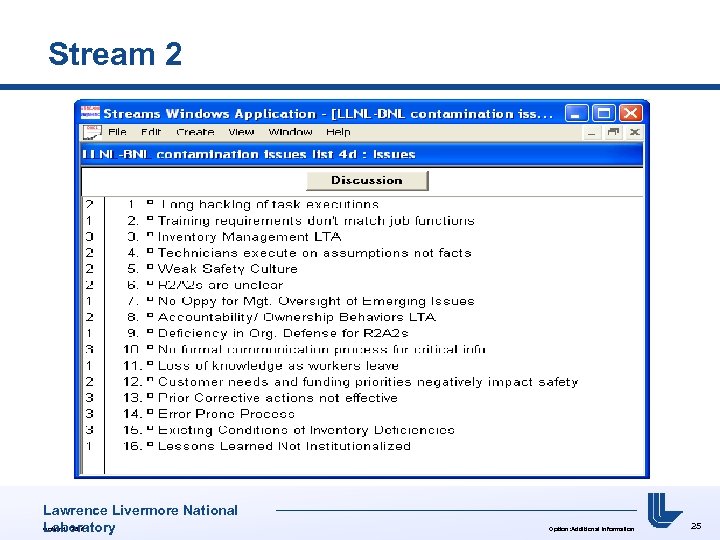720x540 pixels.
Task: Select 'Lessons Learned Not Institutionalized' issue
Action: click(x=284, y=446)
